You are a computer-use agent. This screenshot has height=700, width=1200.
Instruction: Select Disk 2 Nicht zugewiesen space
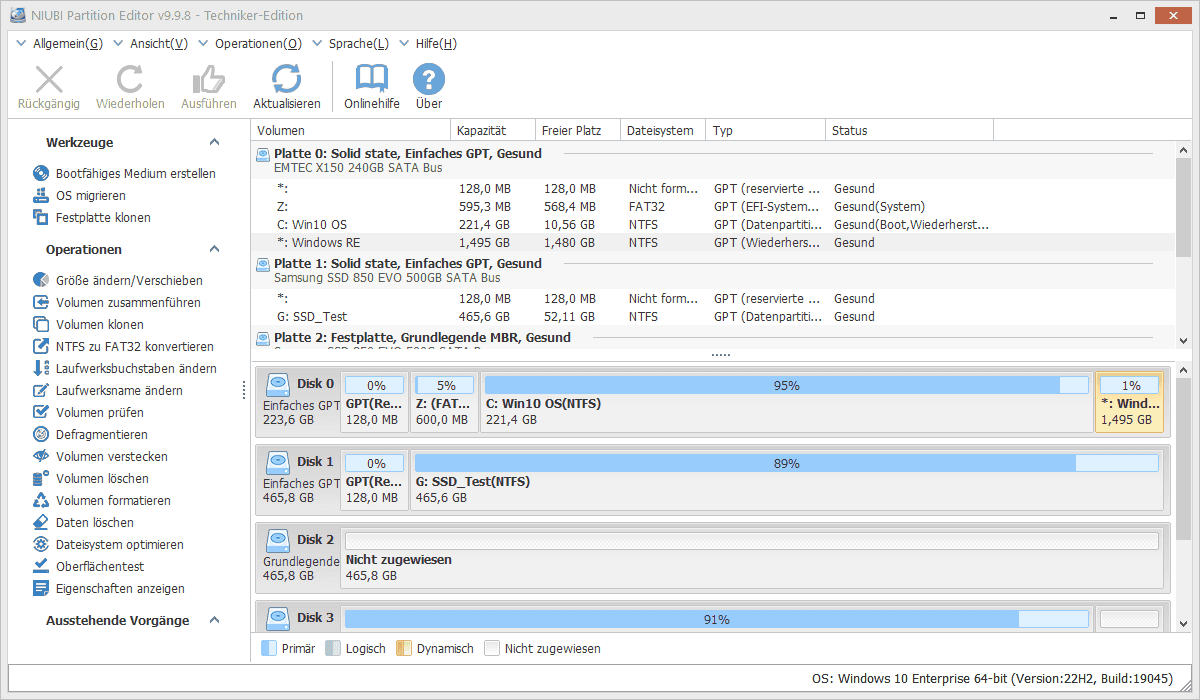(752, 558)
